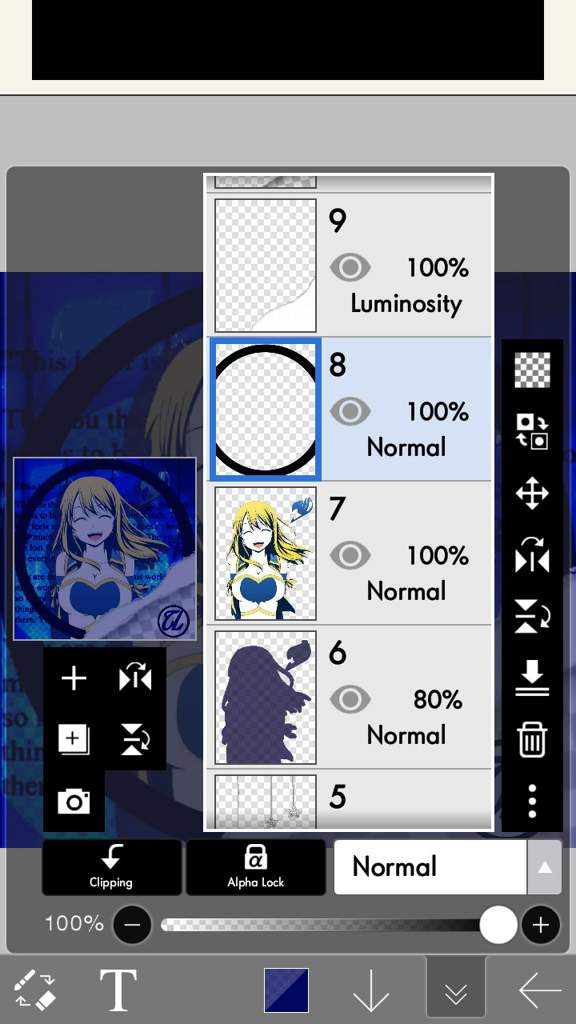The image size is (576, 1024).
Task: Enable Clipping for the layer
Action: pos(112,867)
